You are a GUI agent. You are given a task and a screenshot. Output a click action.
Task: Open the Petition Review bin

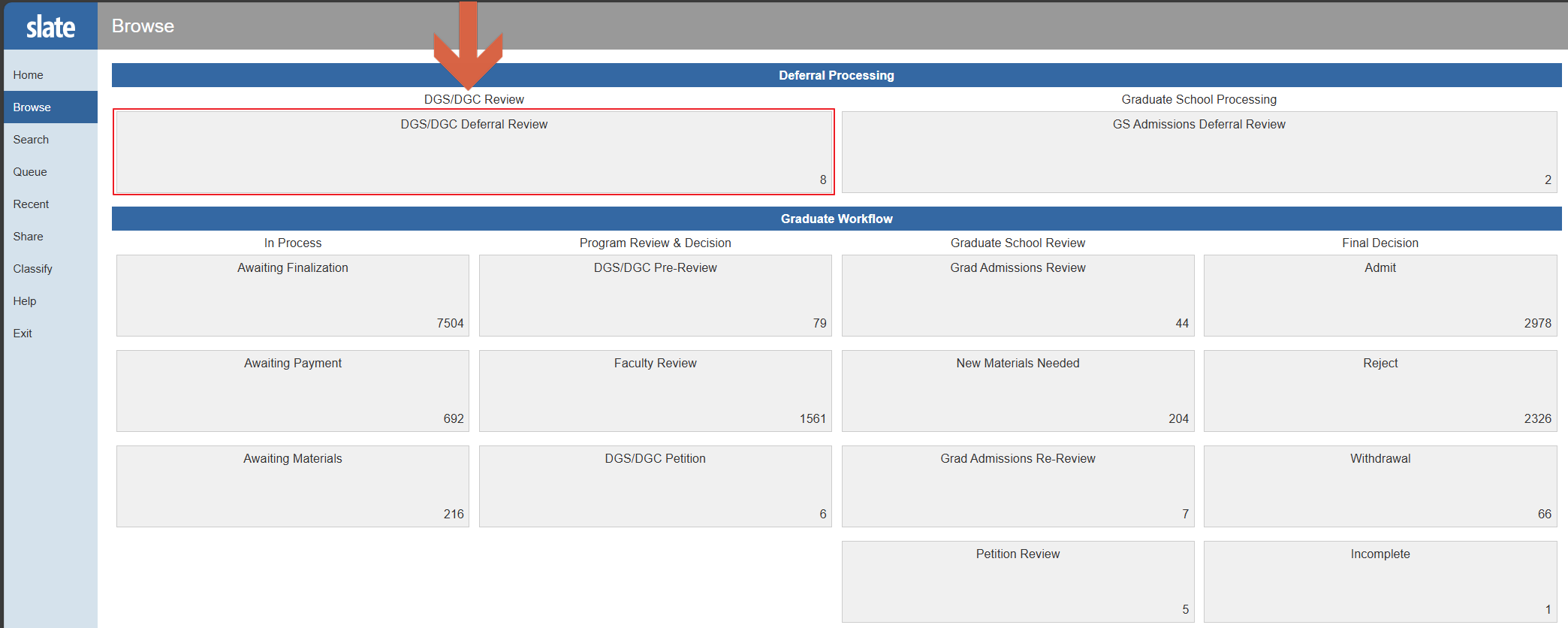(x=1018, y=581)
